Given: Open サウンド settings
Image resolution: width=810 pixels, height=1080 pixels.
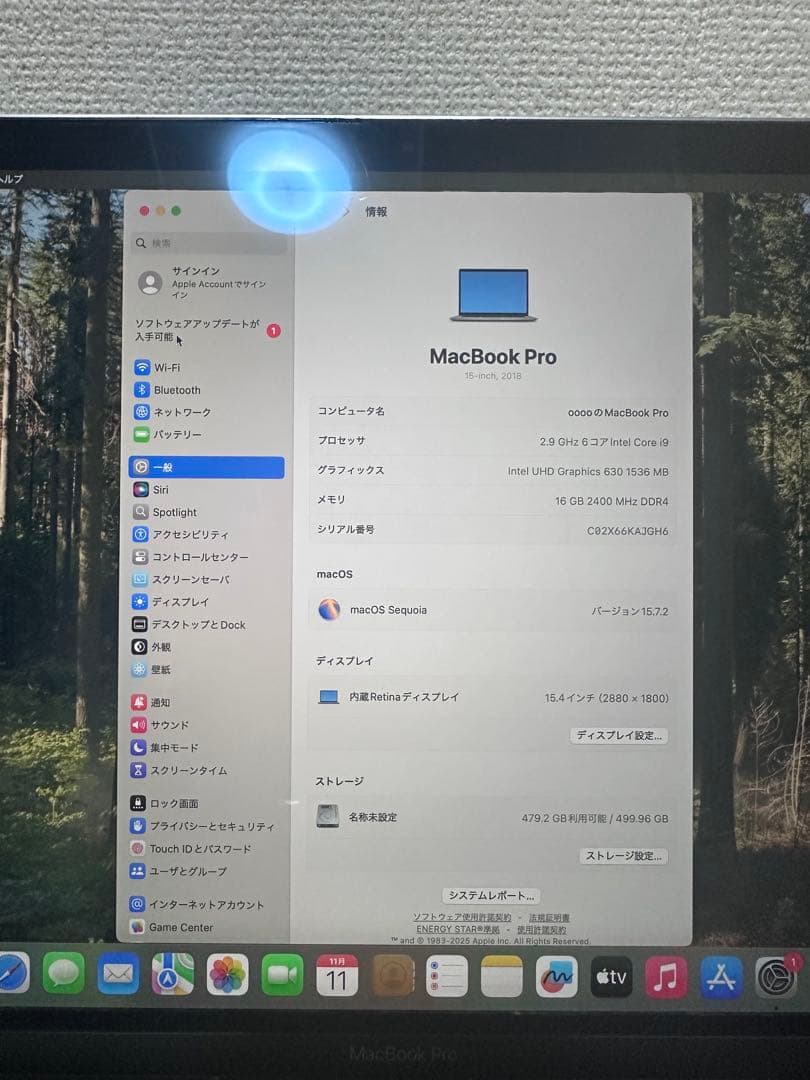Looking at the screenshot, I should coord(160,725).
